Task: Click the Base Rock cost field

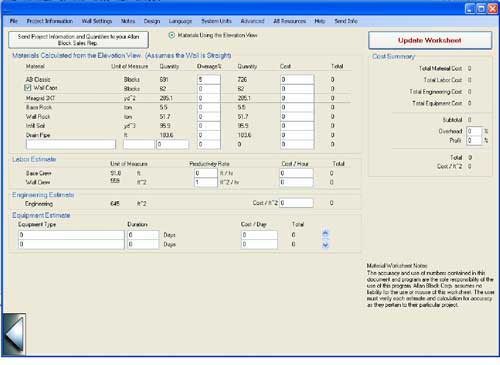Action: pyautogui.click(x=297, y=107)
